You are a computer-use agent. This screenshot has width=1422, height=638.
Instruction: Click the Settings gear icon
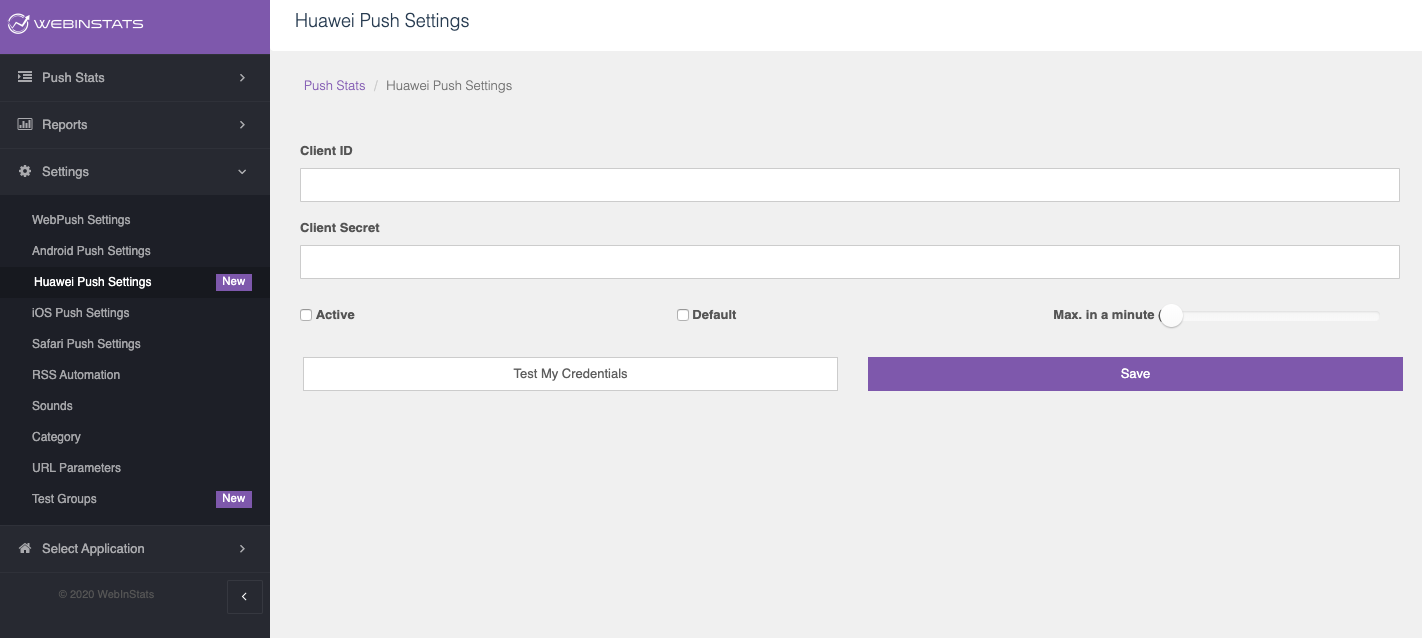pos(25,171)
